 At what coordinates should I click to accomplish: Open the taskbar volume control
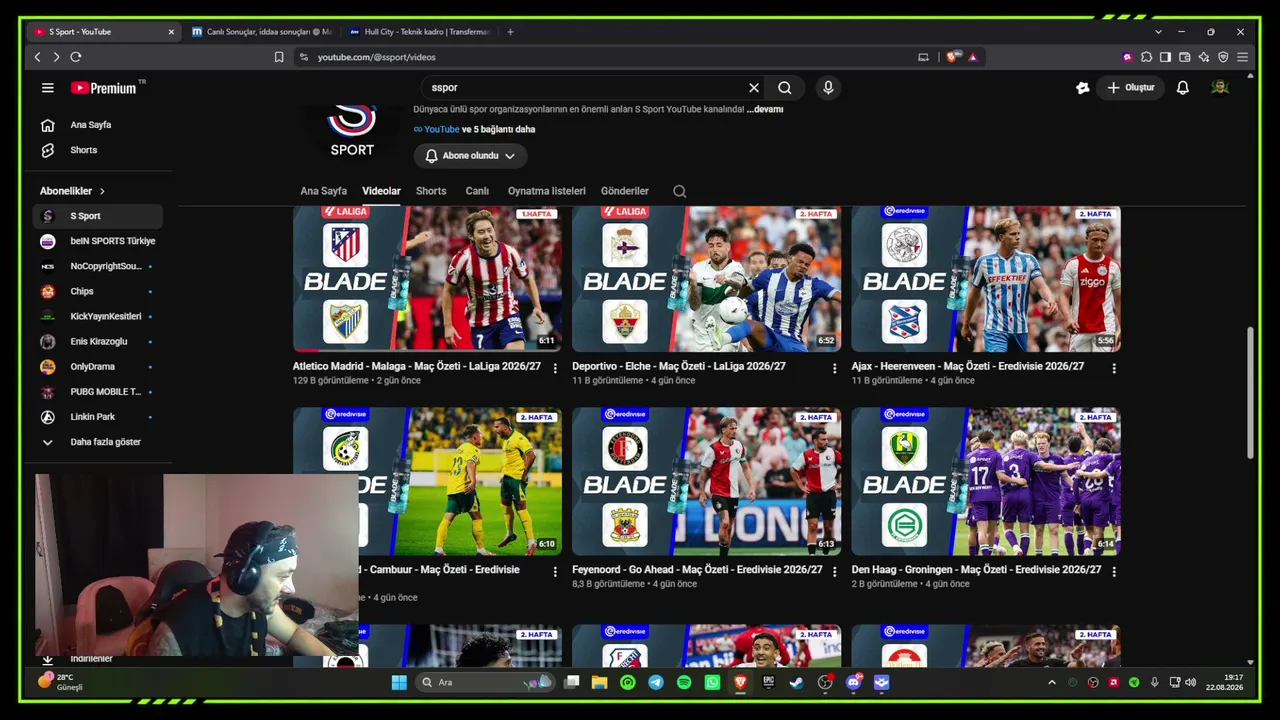pyautogui.click(x=1190, y=682)
